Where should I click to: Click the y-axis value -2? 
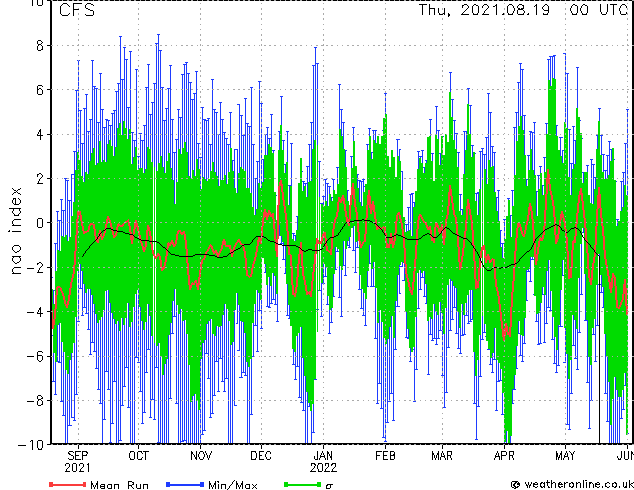click(x=35, y=267)
